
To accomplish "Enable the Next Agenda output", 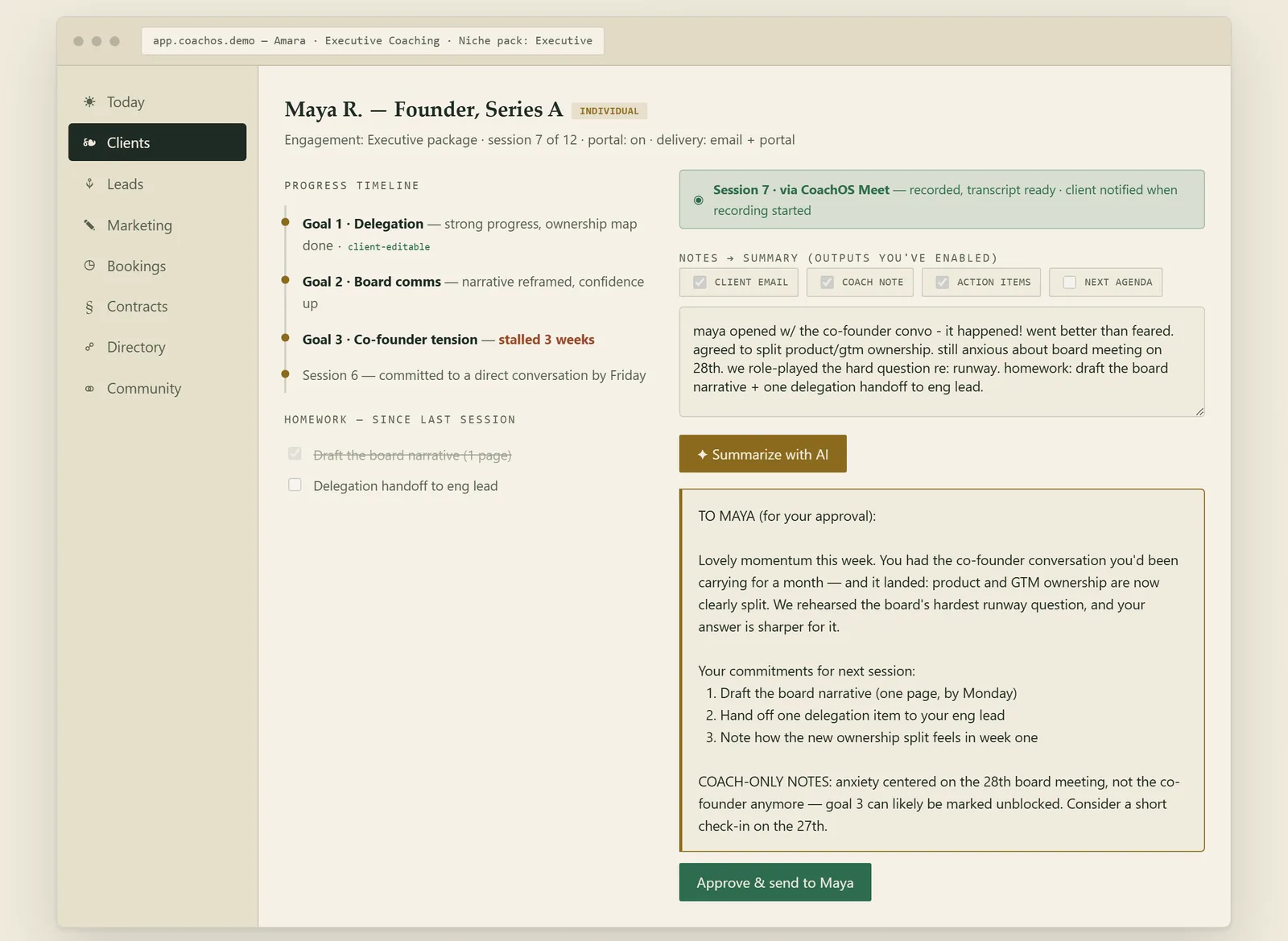I will [x=1069, y=283].
